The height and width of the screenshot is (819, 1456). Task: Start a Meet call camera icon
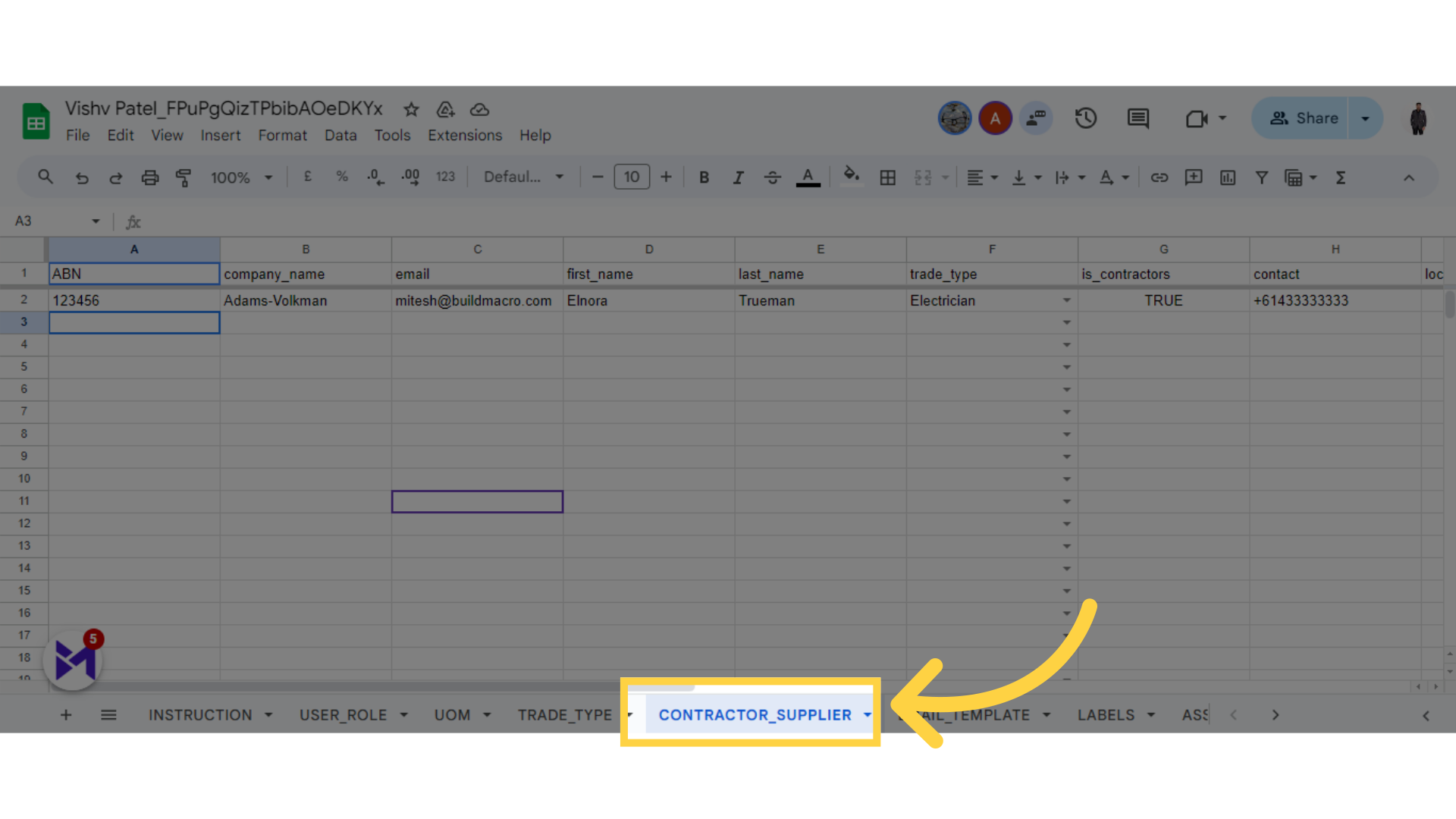1196,118
